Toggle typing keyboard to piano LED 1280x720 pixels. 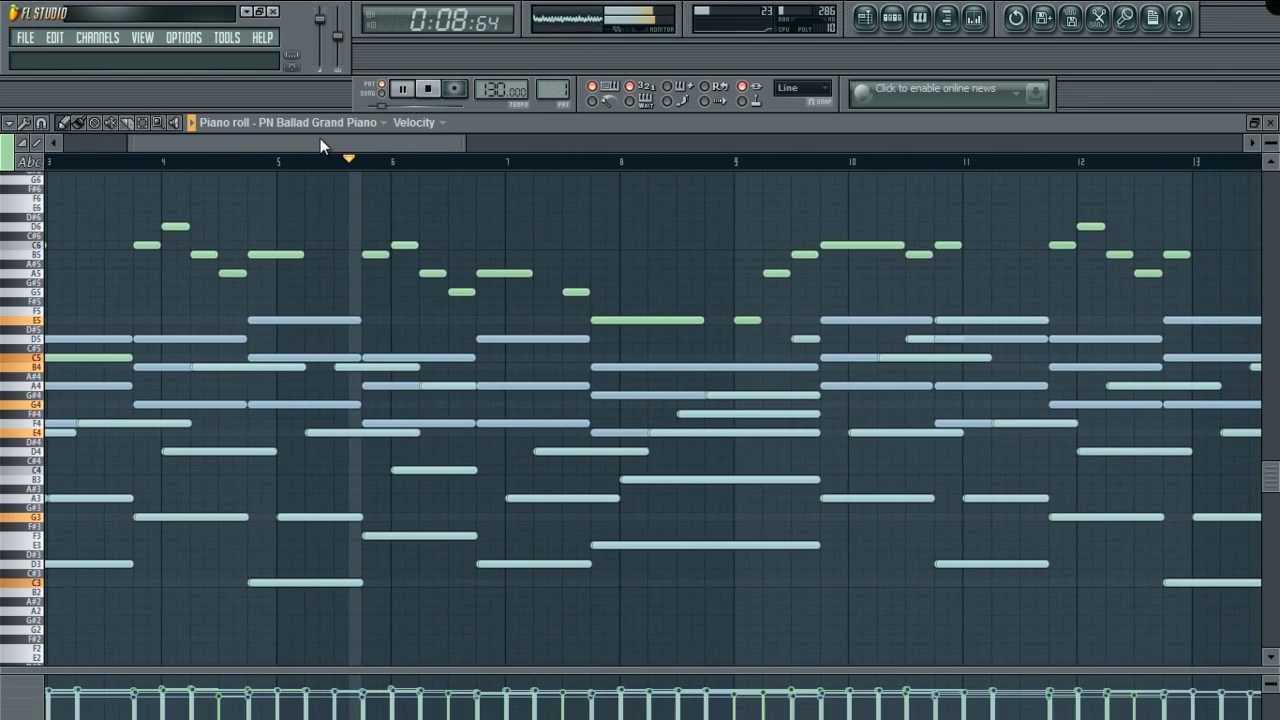(x=592, y=86)
